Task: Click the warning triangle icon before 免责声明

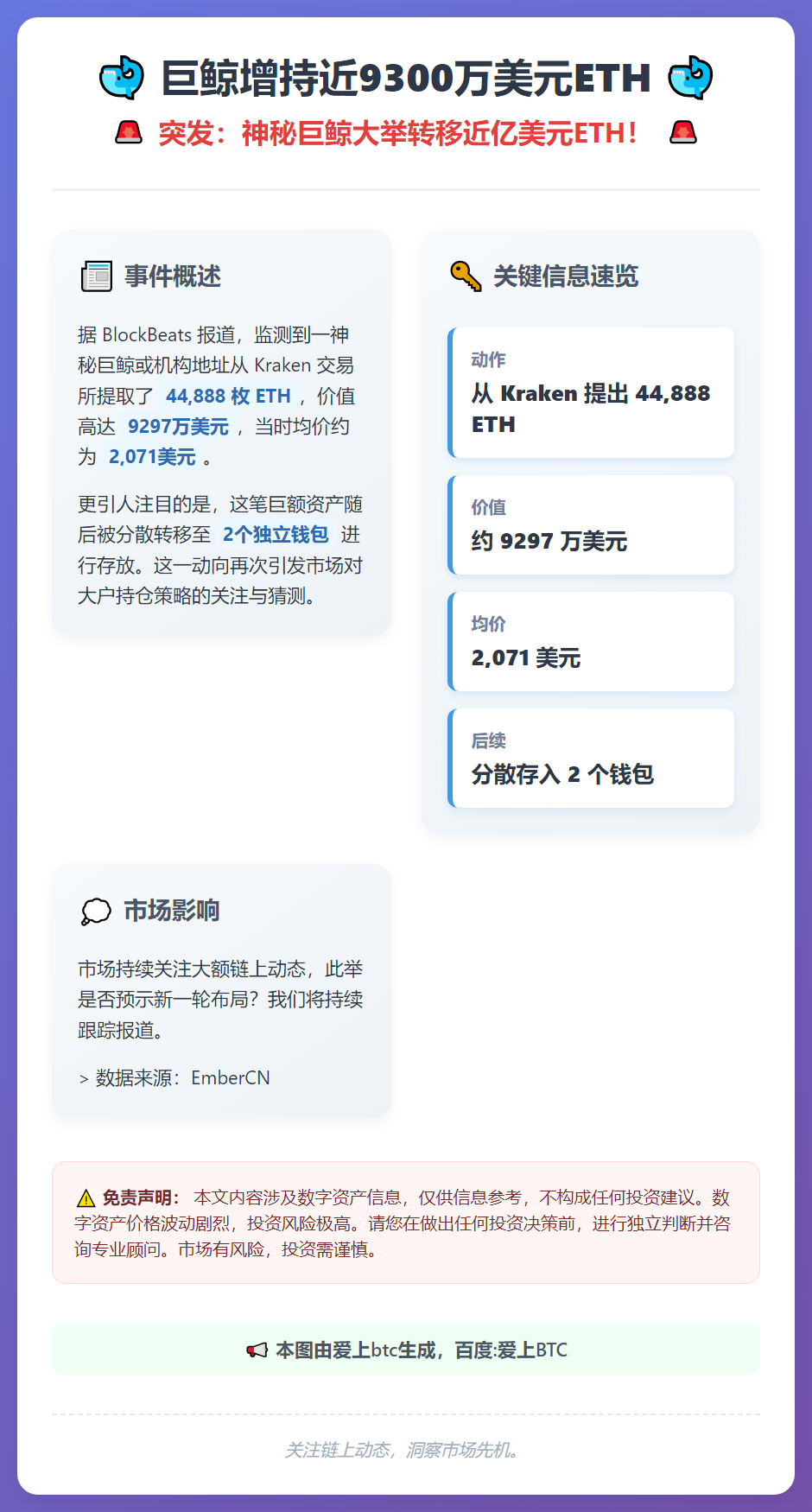Action: (86, 1198)
